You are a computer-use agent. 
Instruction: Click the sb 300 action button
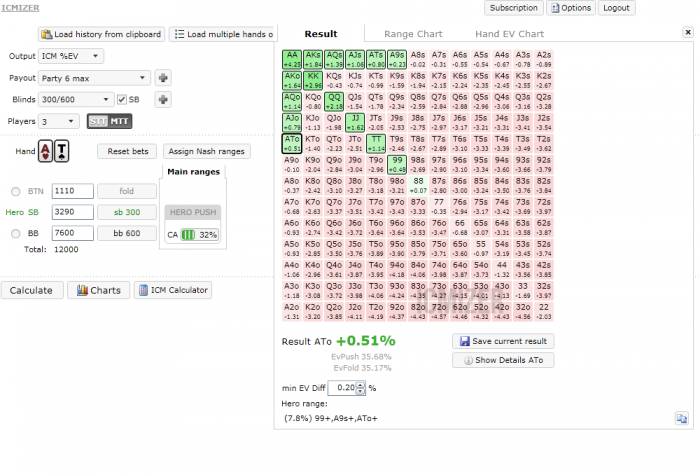point(127,212)
